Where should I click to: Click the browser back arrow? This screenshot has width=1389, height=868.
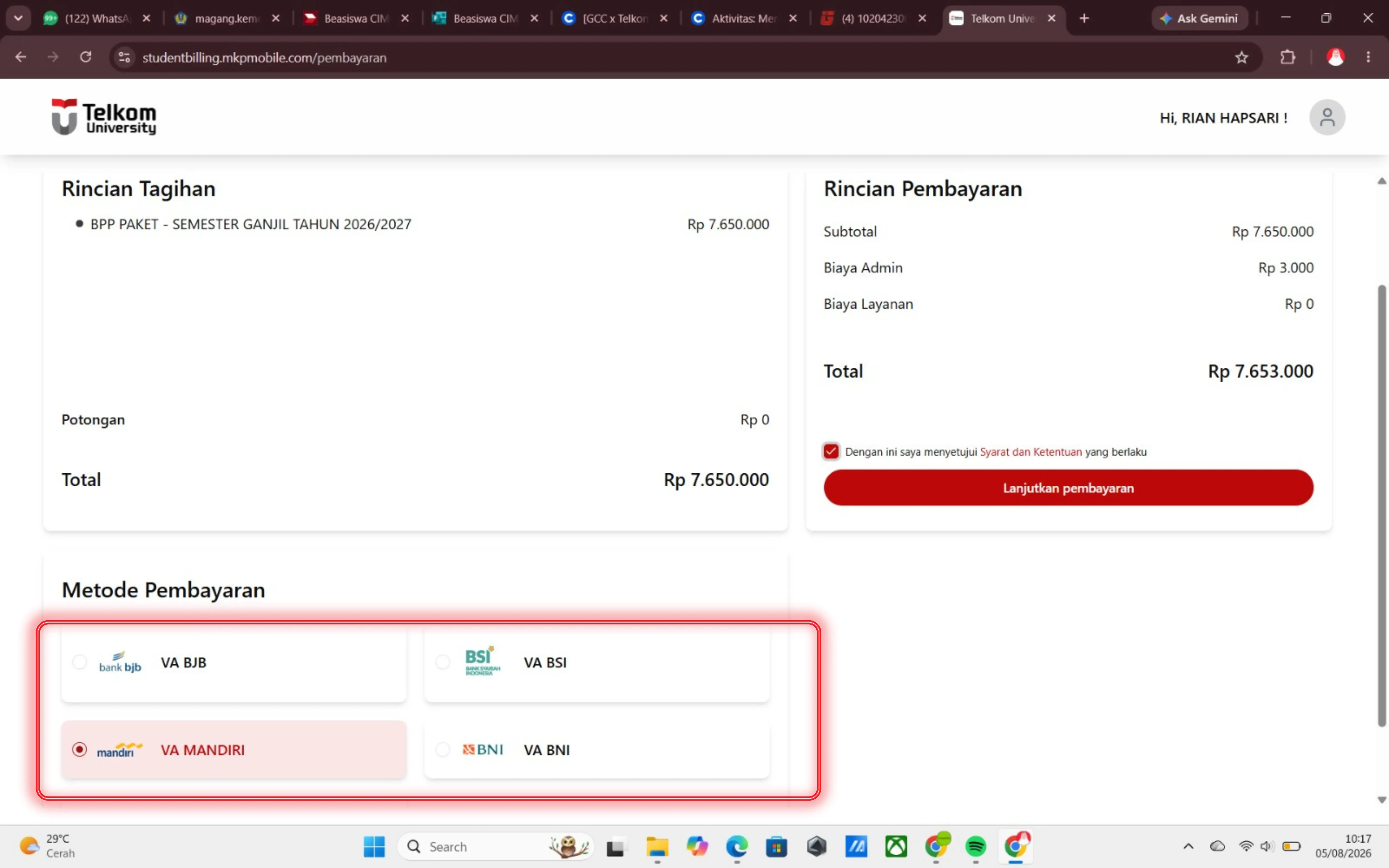(x=21, y=57)
